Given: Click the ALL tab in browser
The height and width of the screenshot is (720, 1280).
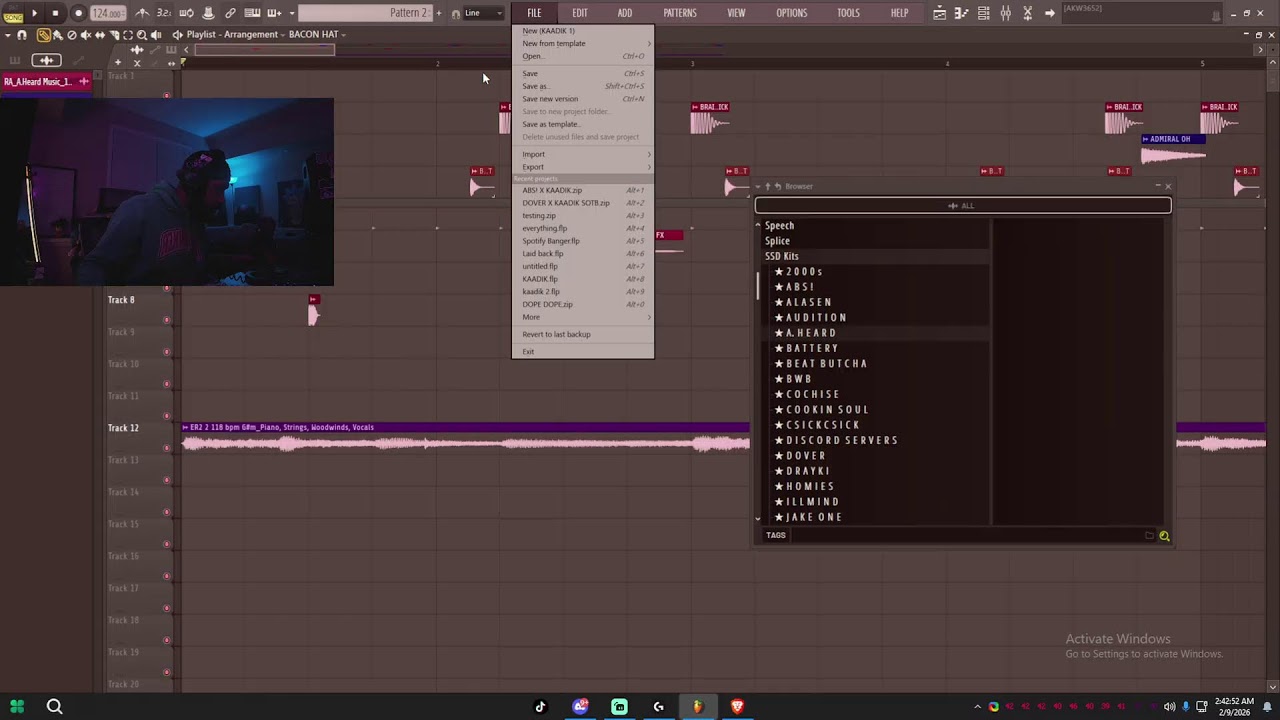Looking at the screenshot, I should tap(962, 206).
